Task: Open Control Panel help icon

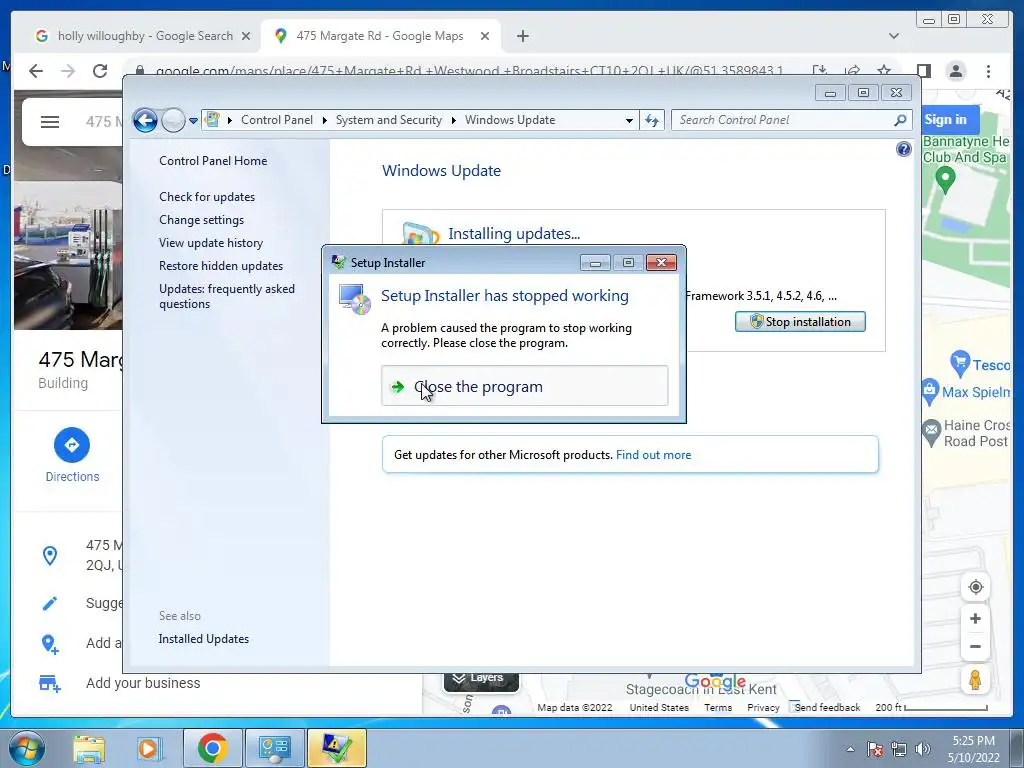Action: pyautogui.click(x=903, y=150)
